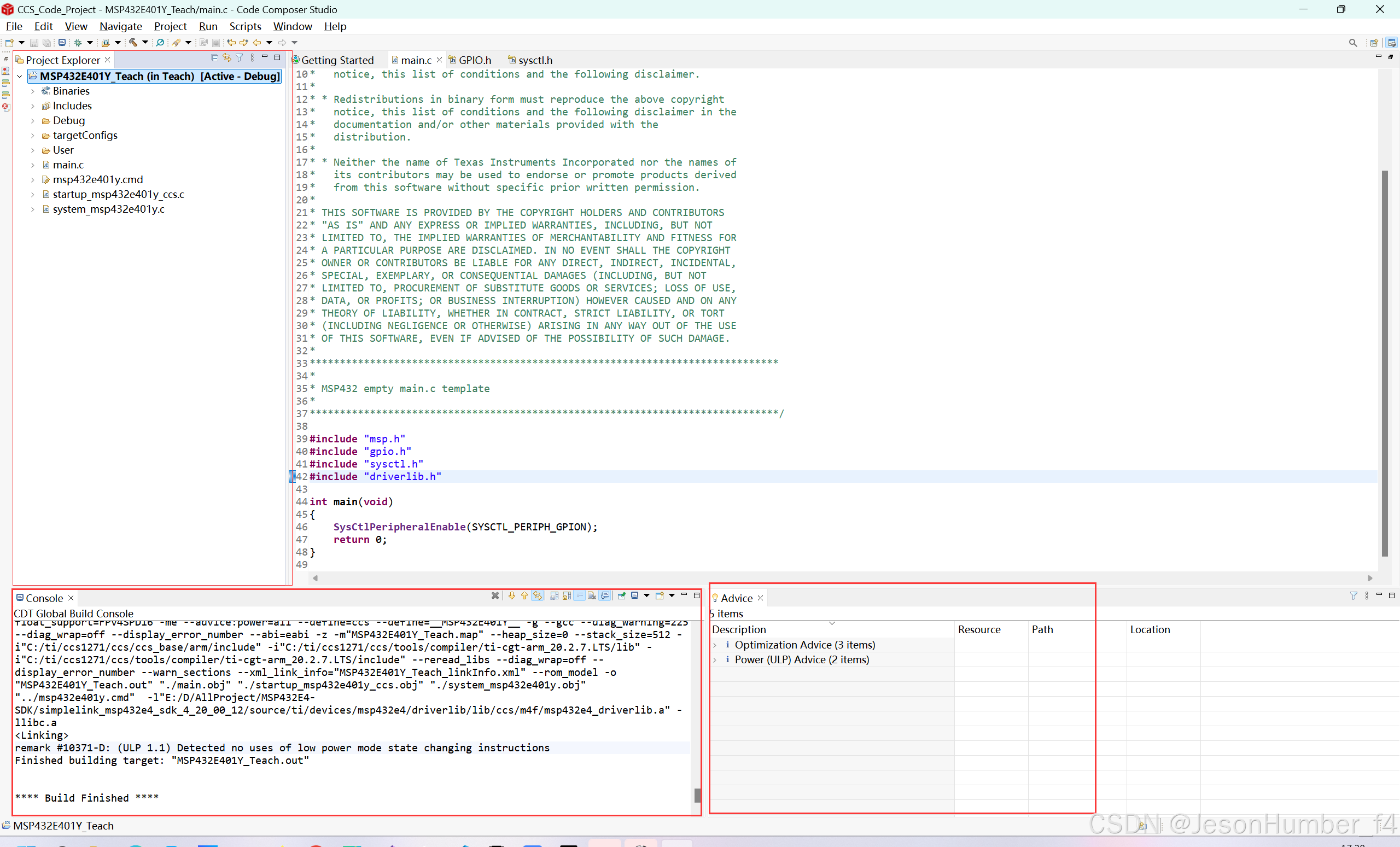
Task: Toggle Word Wrap in console toolbar
Action: [580, 595]
